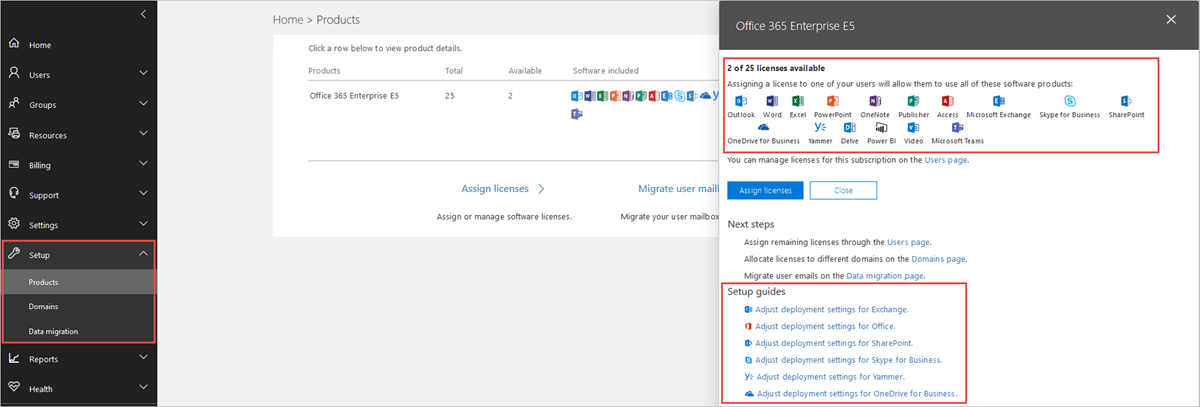Click the Access product icon
The width and height of the screenshot is (1200, 407).
click(947, 101)
